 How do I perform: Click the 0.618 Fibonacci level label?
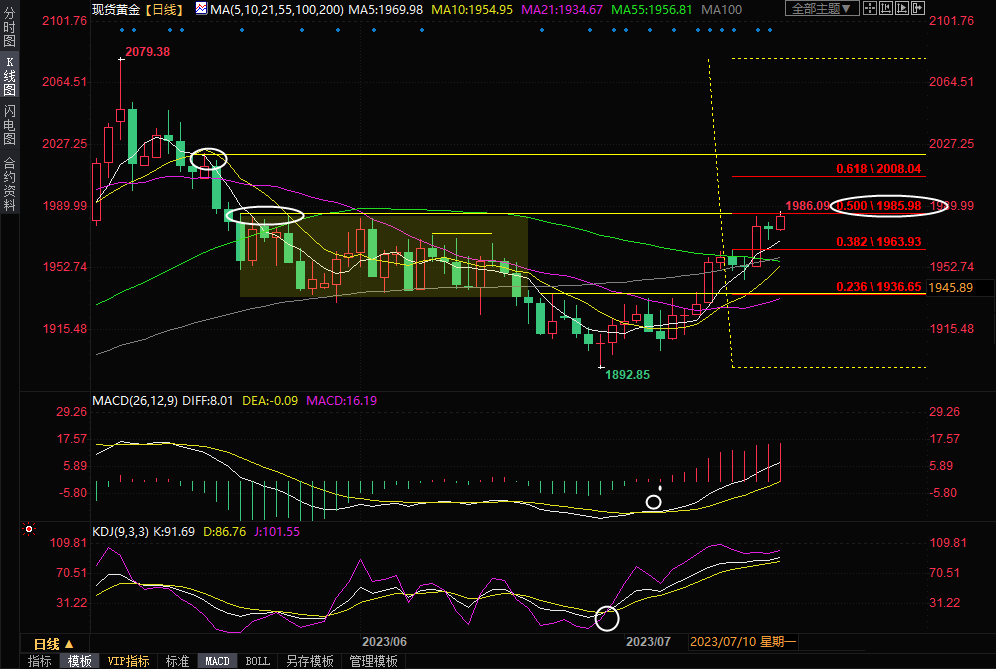tap(878, 169)
